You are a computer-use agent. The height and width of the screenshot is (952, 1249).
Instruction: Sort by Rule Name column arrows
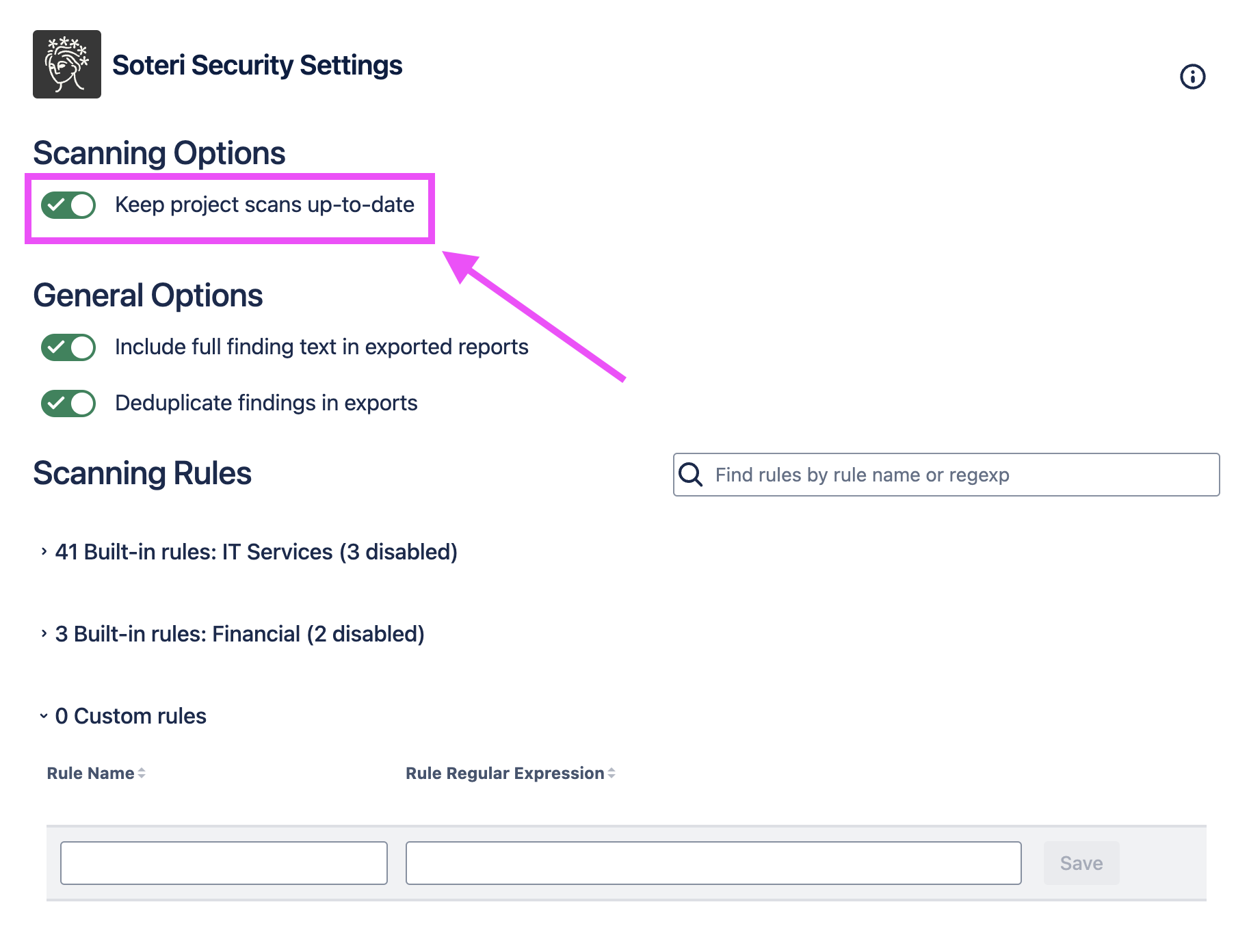(x=142, y=773)
